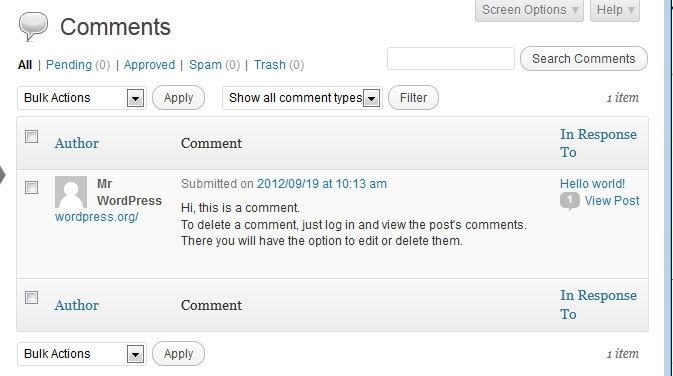Screen dimensions: 673x376
Task: Click the Comments speech bubble icon
Action: (33, 27)
